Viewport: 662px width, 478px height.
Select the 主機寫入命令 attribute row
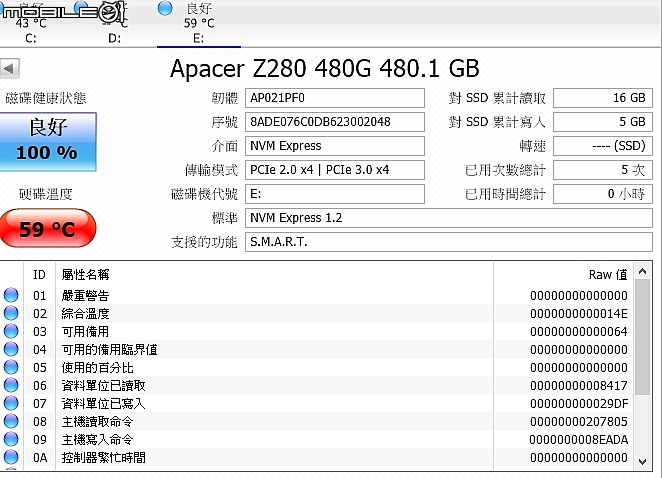[x=316, y=439]
